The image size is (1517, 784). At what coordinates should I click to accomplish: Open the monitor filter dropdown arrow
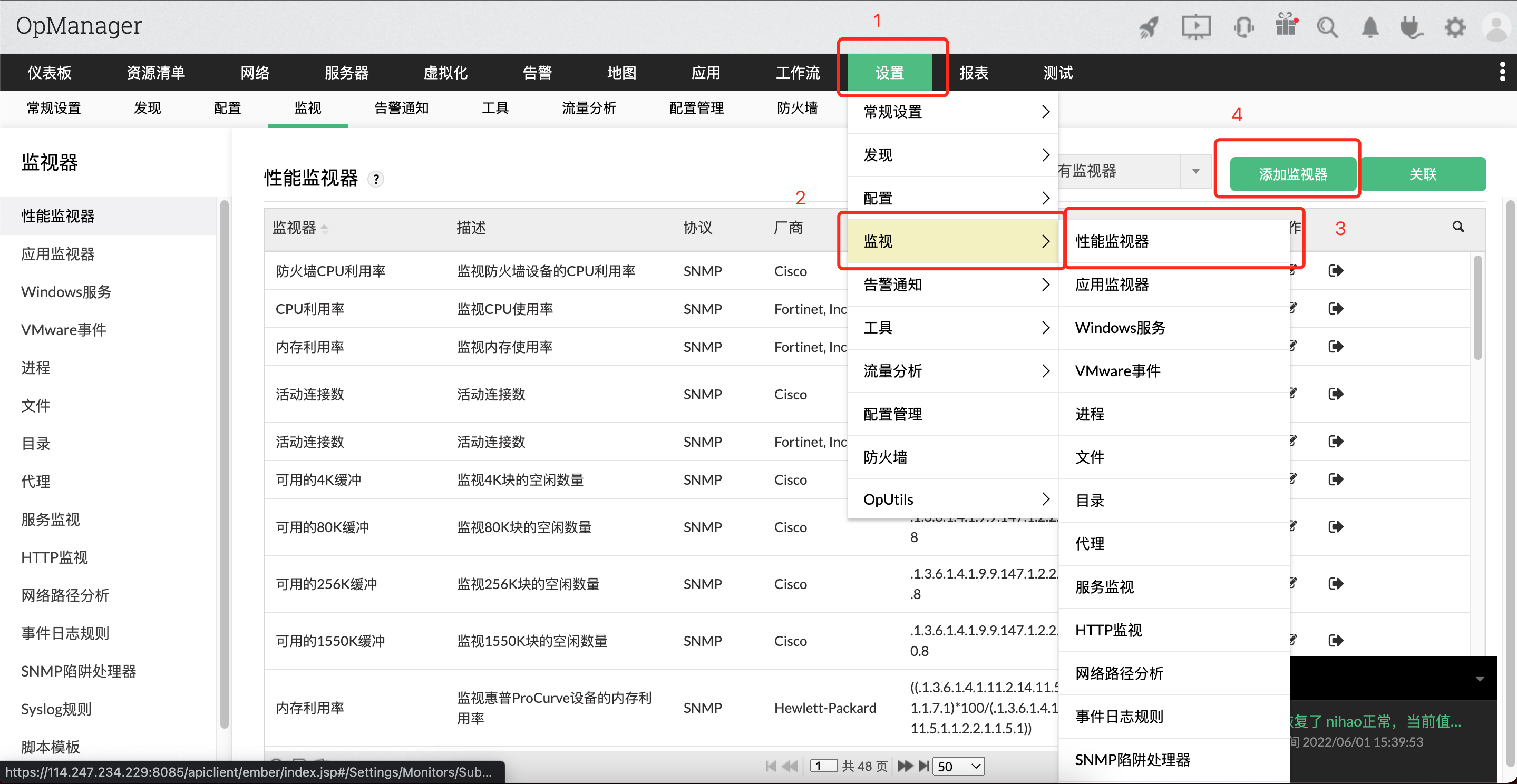[x=1195, y=171]
